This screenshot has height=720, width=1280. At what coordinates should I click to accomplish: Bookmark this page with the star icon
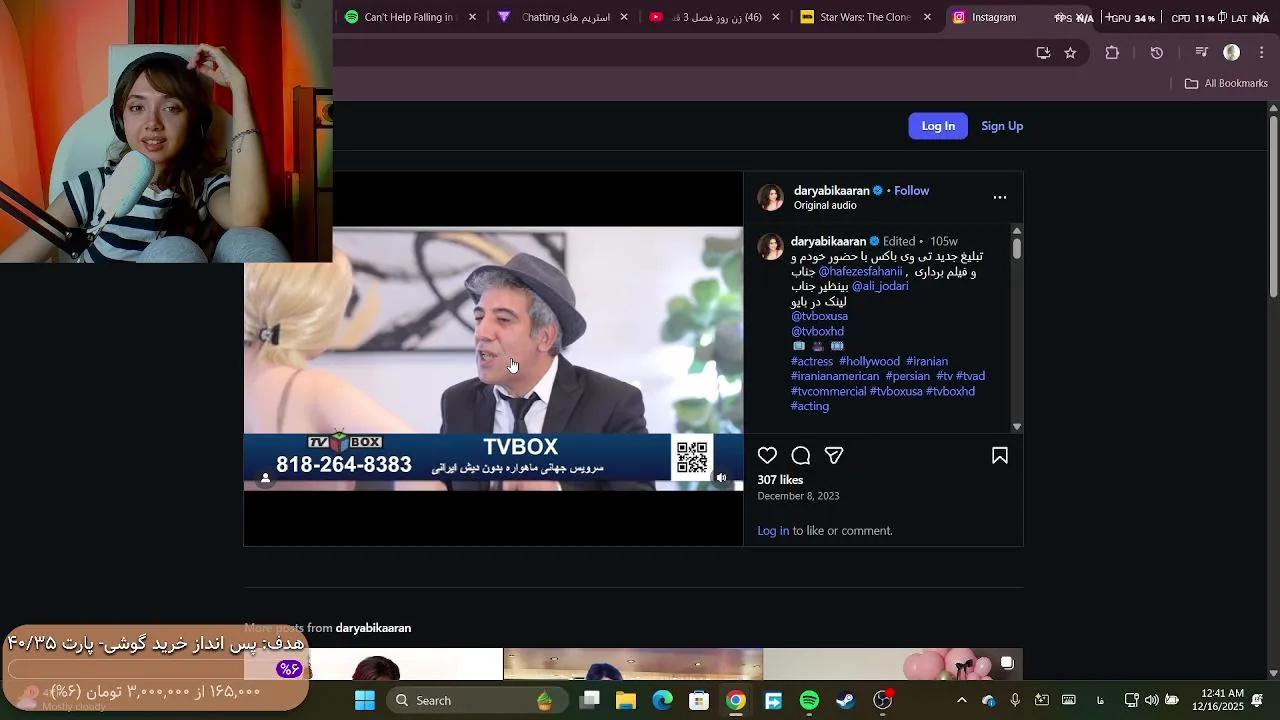(x=1070, y=53)
